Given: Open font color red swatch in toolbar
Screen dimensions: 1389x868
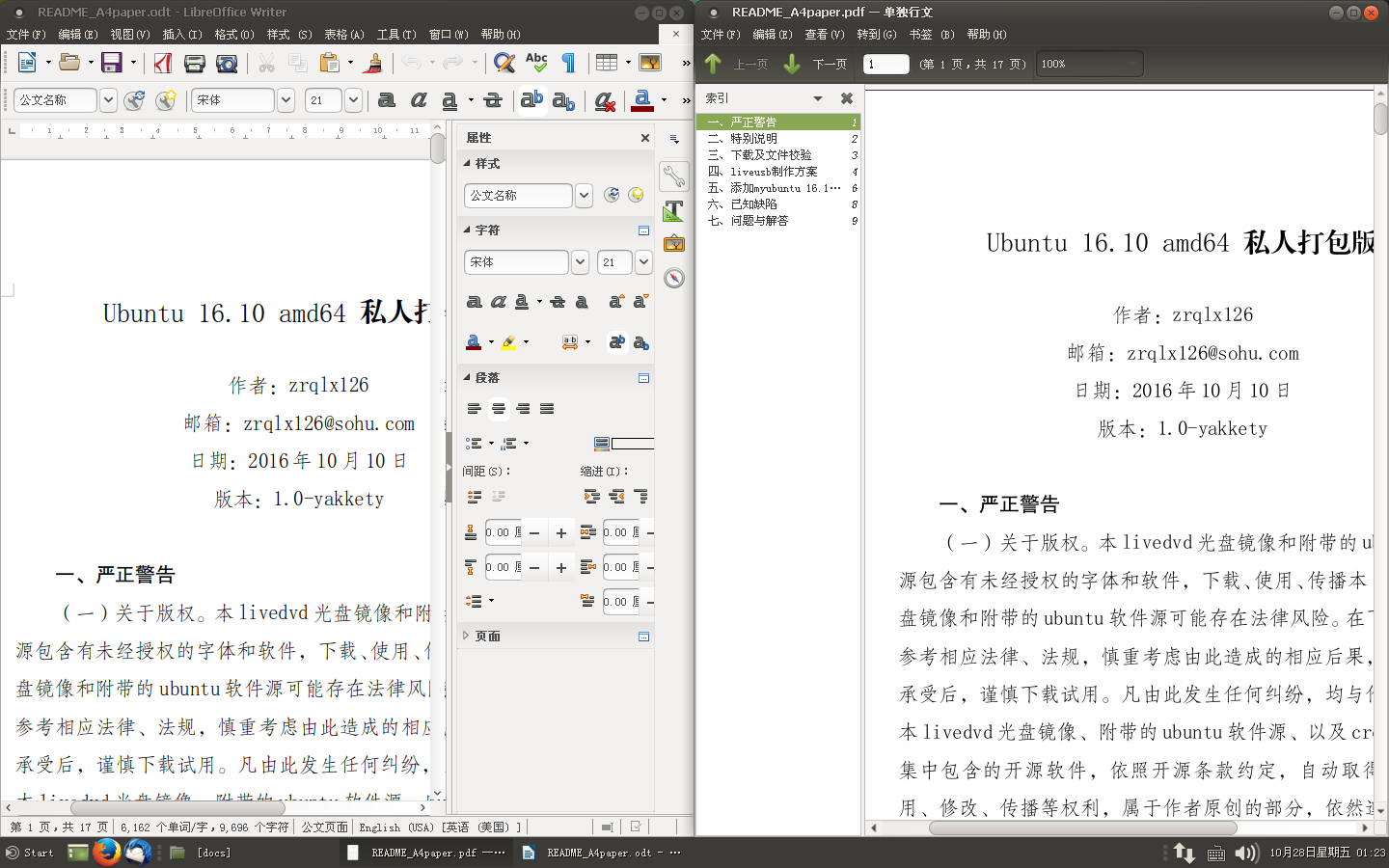Looking at the screenshot, I should coord(642,99).
